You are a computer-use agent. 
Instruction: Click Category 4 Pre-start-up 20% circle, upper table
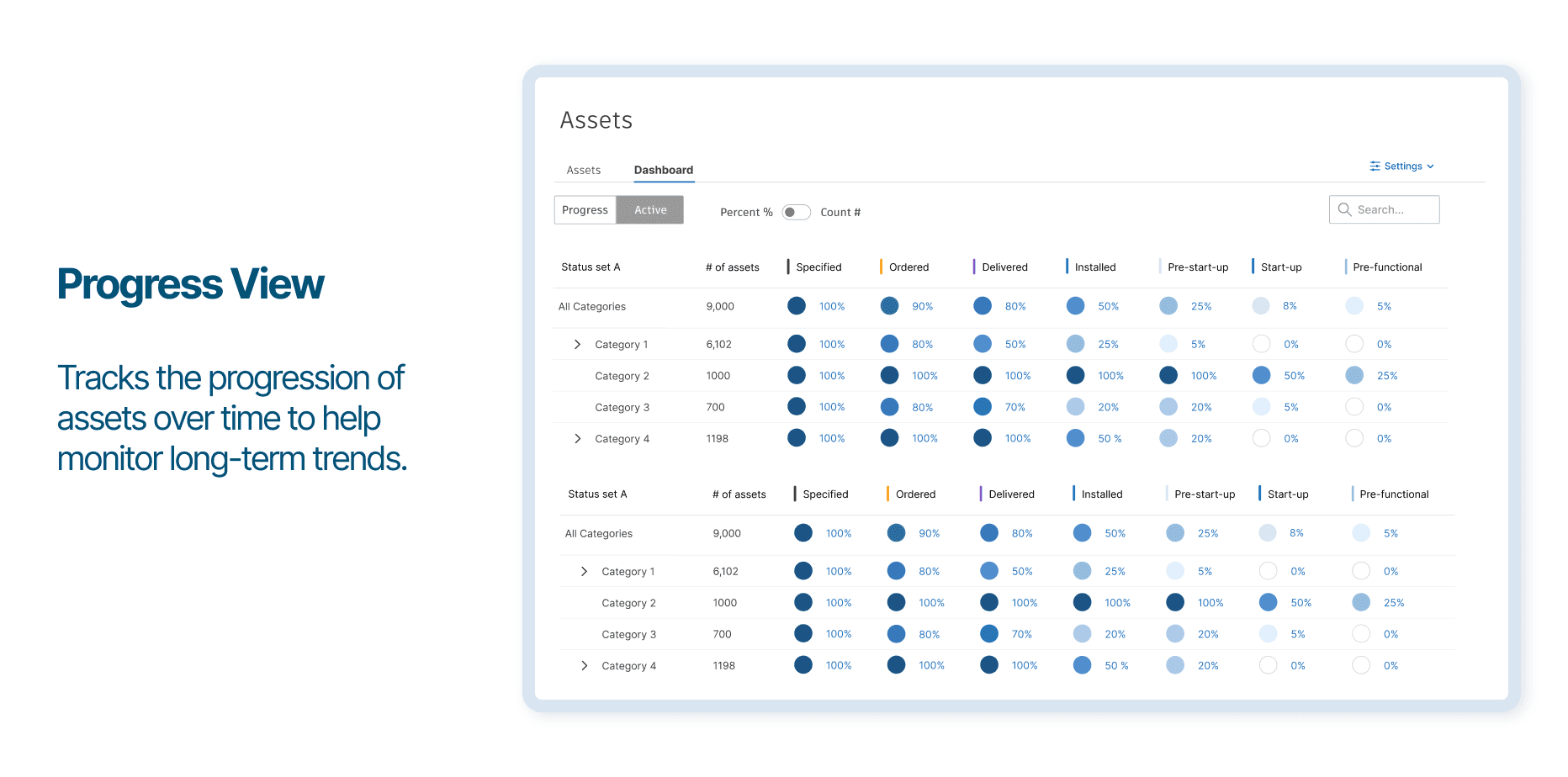pyautogui.click(x=1168, y=438)
